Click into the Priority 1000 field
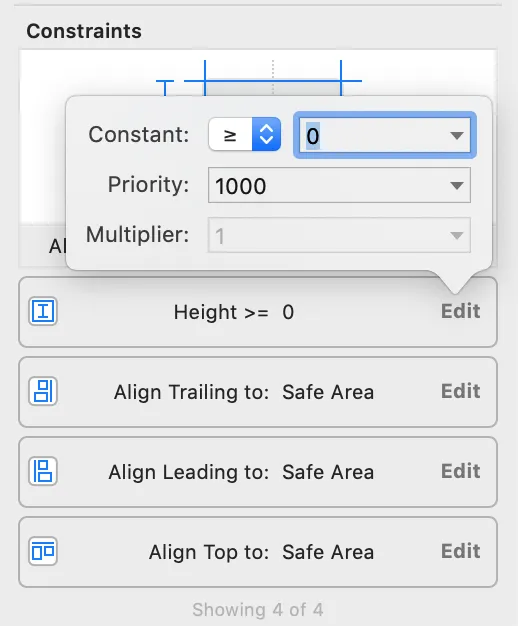The image size is (518, 626). pos(339,185)
